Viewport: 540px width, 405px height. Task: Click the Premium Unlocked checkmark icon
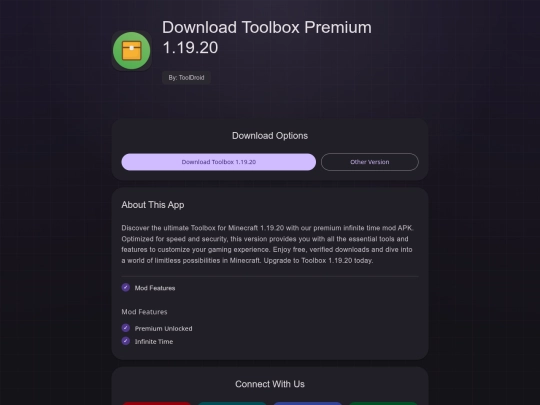pyautogui.click(x=126, y=328)
